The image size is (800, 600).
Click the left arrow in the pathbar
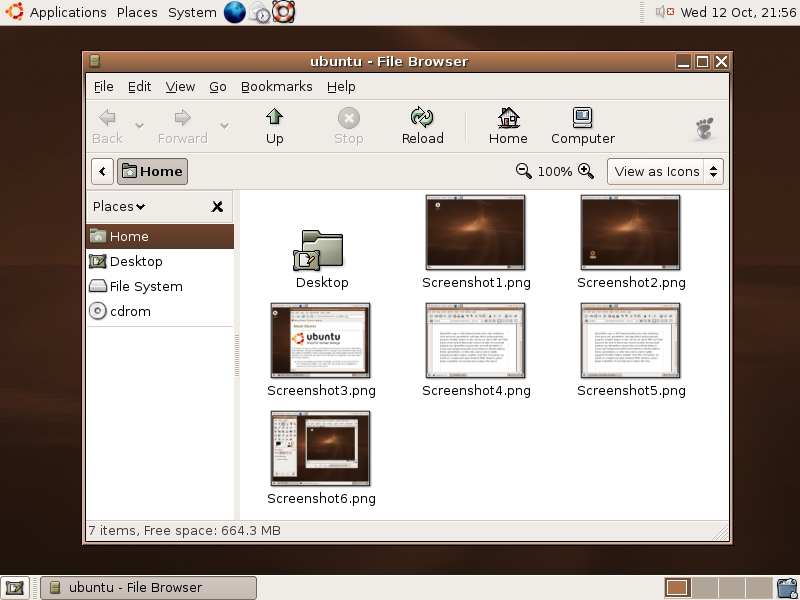click(102, 171)
